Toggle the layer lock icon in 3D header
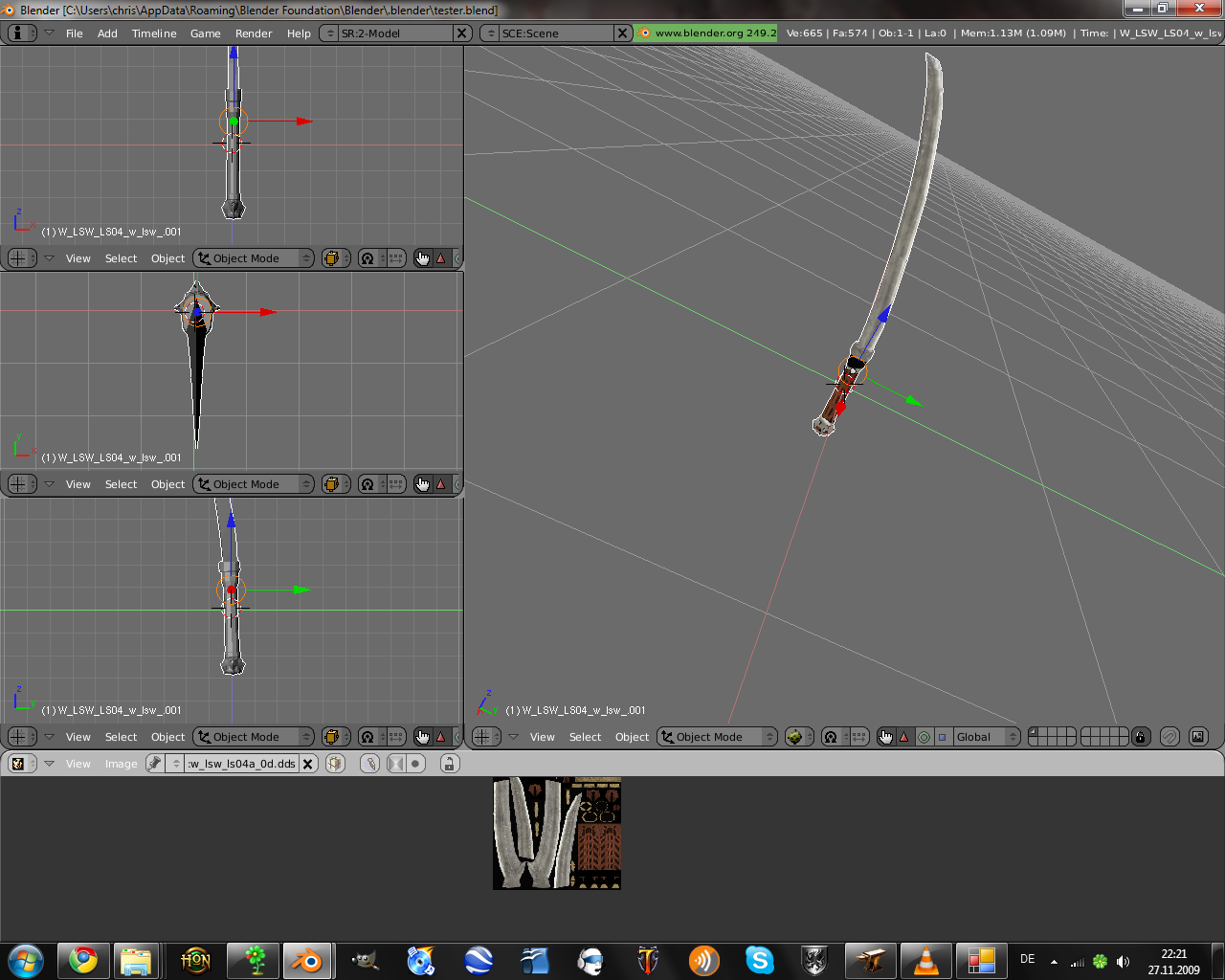1225x980 pixels. (x=1140, y=737)
